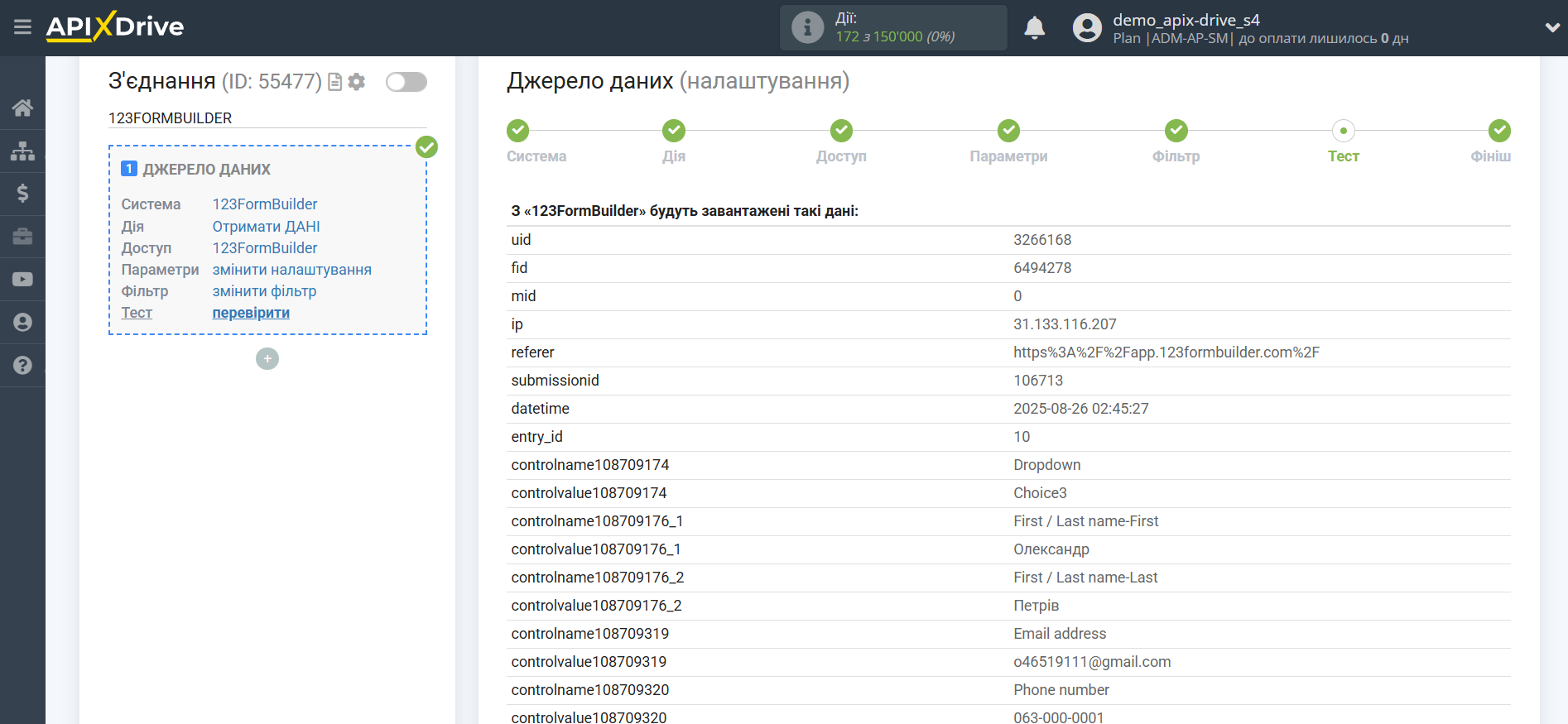Click the Олександр value
The image size is (1568, 724).
tap(1051, 549)
